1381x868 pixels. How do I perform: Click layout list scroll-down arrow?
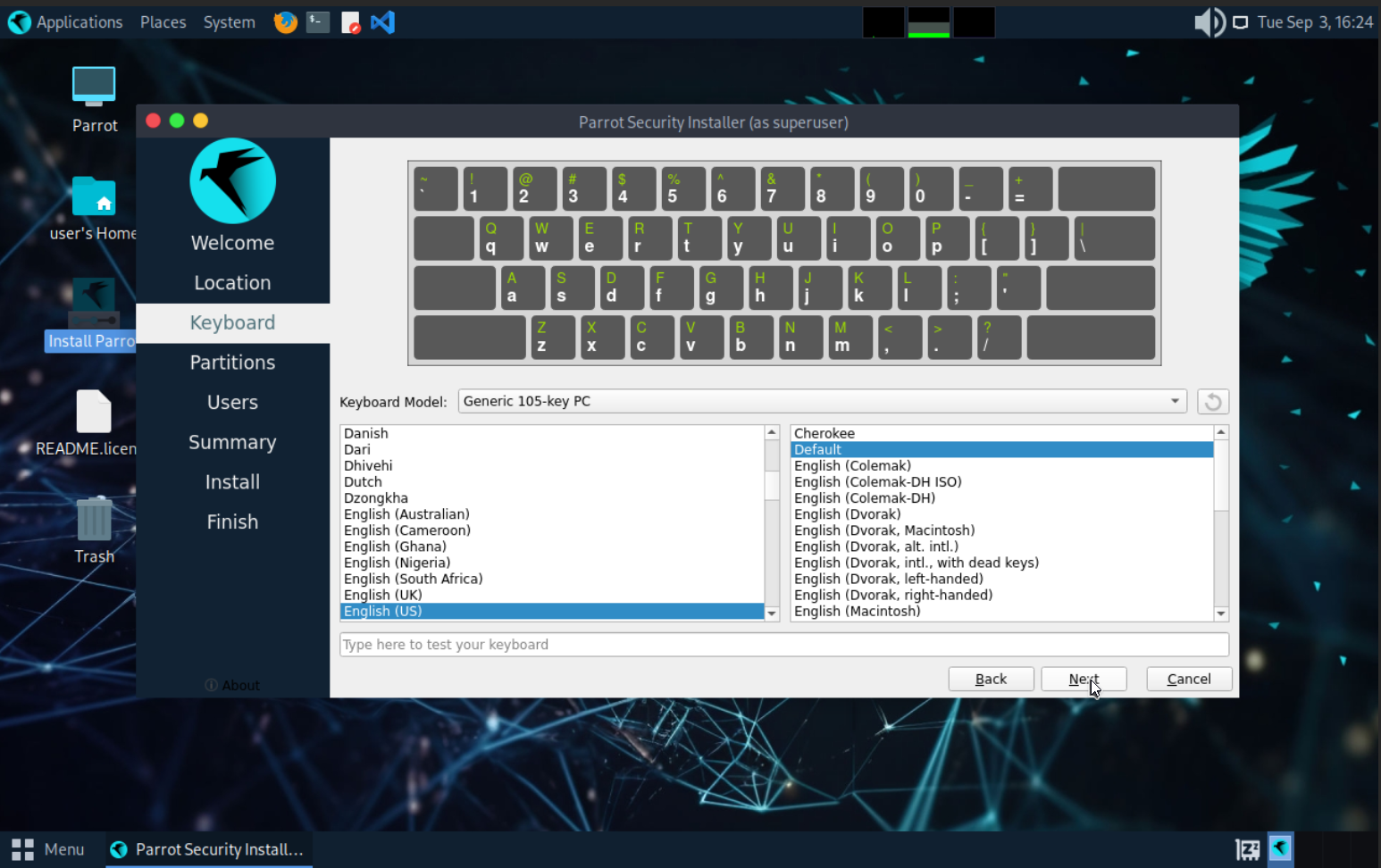[x=772, y=613]
